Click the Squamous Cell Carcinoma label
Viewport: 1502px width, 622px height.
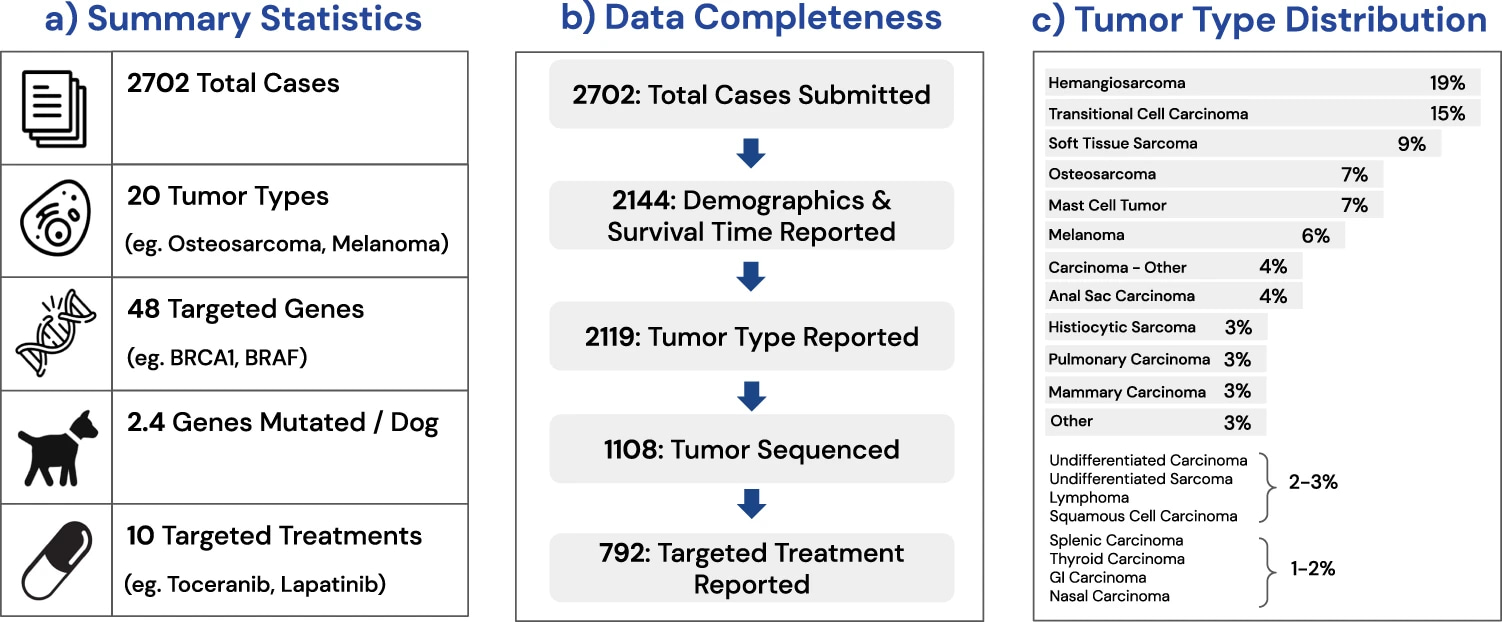[x=1143, y=516]
